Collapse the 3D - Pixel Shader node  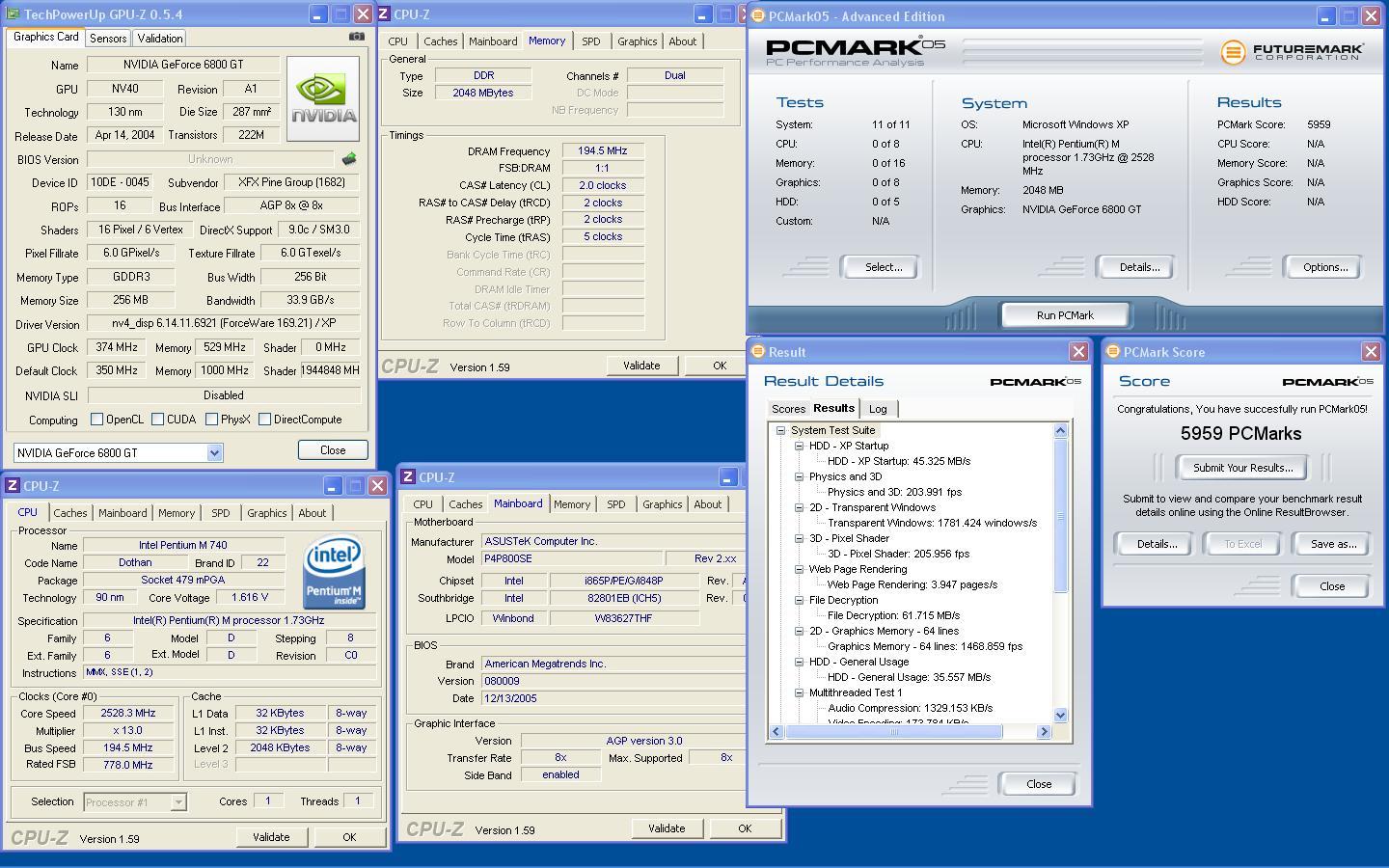click(799, 538)
